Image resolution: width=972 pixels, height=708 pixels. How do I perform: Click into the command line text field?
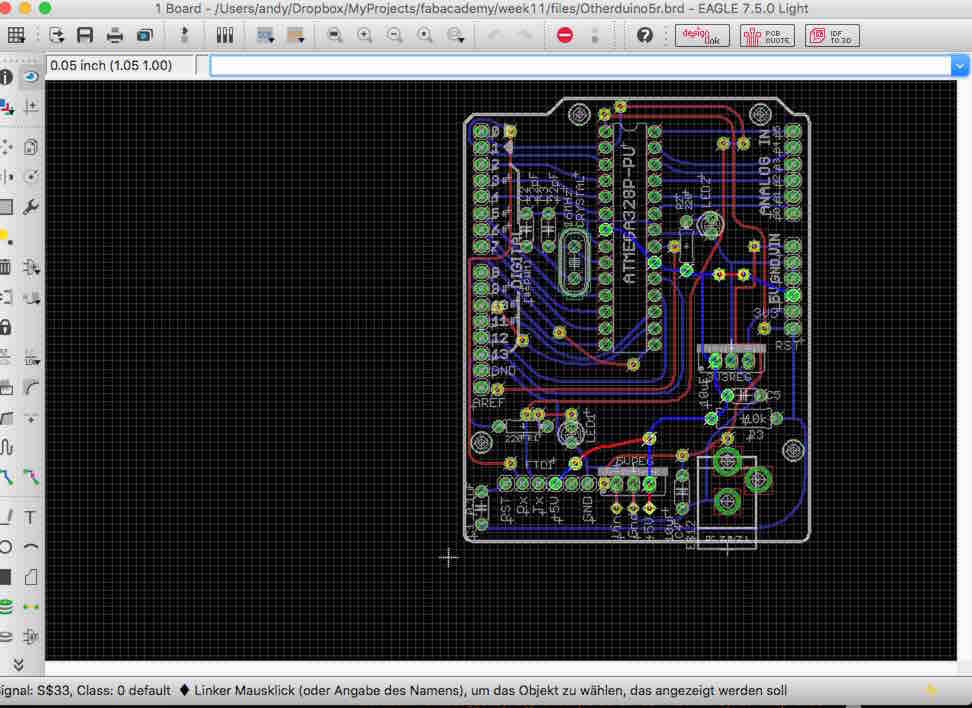(x=580, y=66)
